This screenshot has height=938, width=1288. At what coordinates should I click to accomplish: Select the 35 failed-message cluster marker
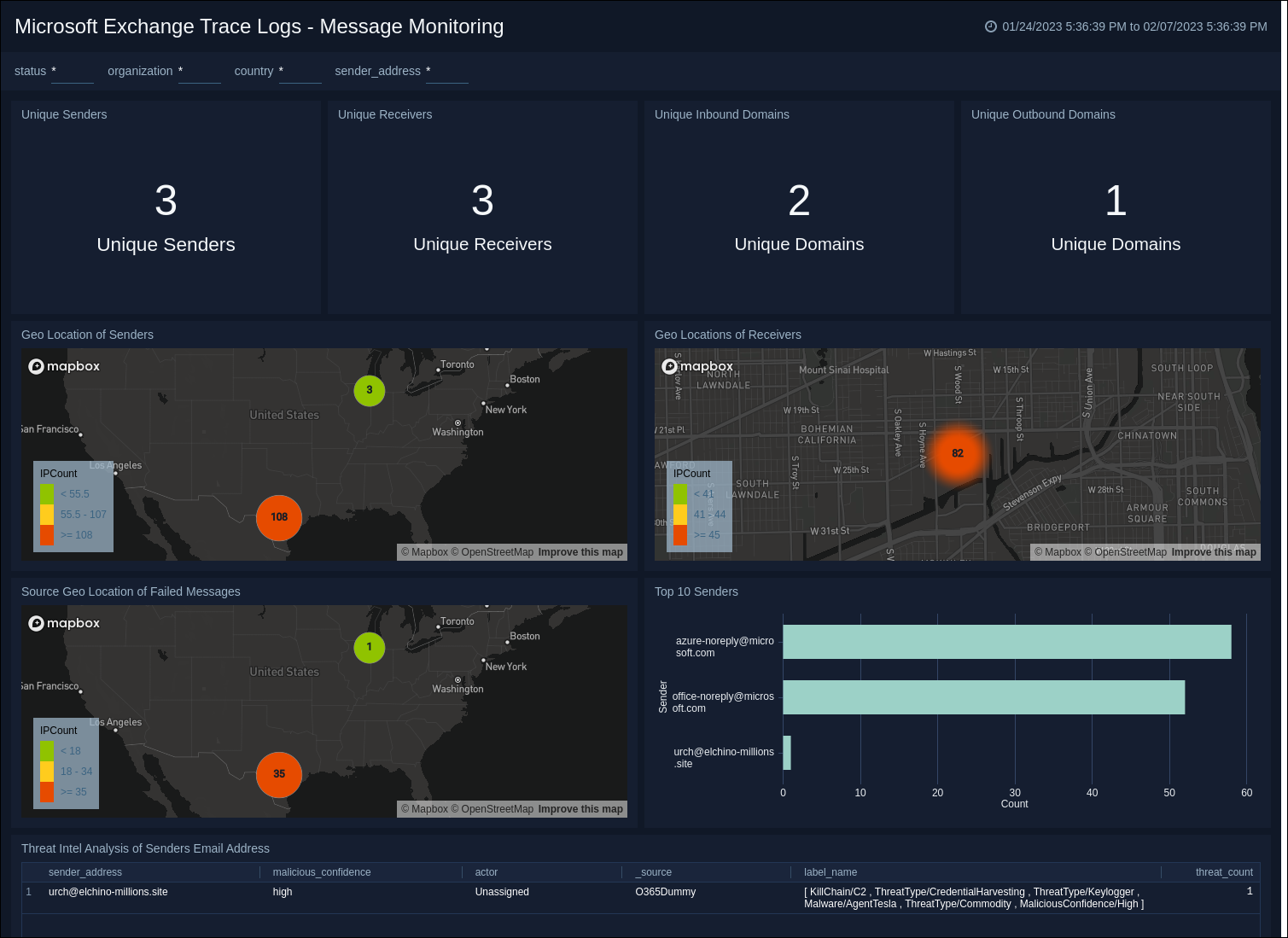point(279,775)
